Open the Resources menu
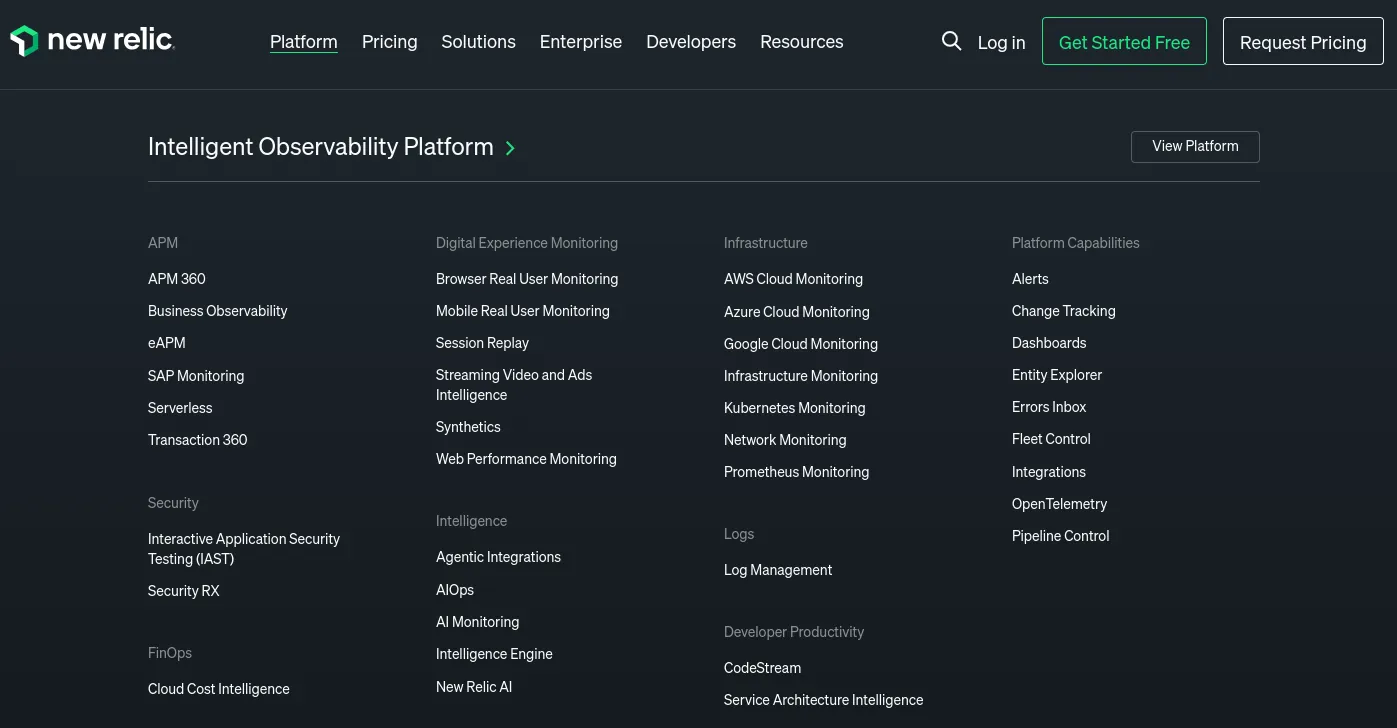The width and height of the screenshot is (1397, 728). (x=802, y=42)
